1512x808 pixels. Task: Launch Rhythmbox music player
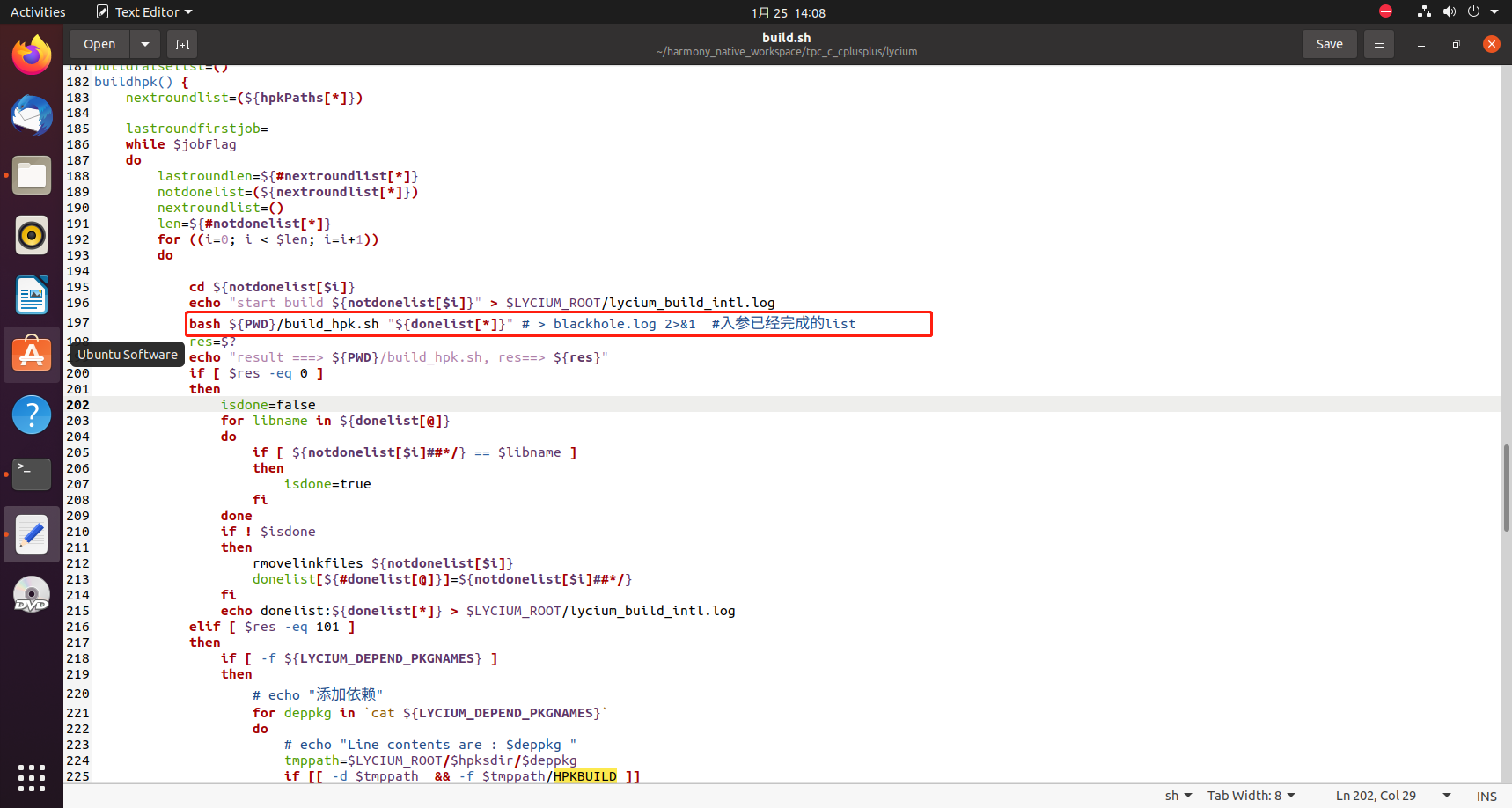(x=32, y=235)
